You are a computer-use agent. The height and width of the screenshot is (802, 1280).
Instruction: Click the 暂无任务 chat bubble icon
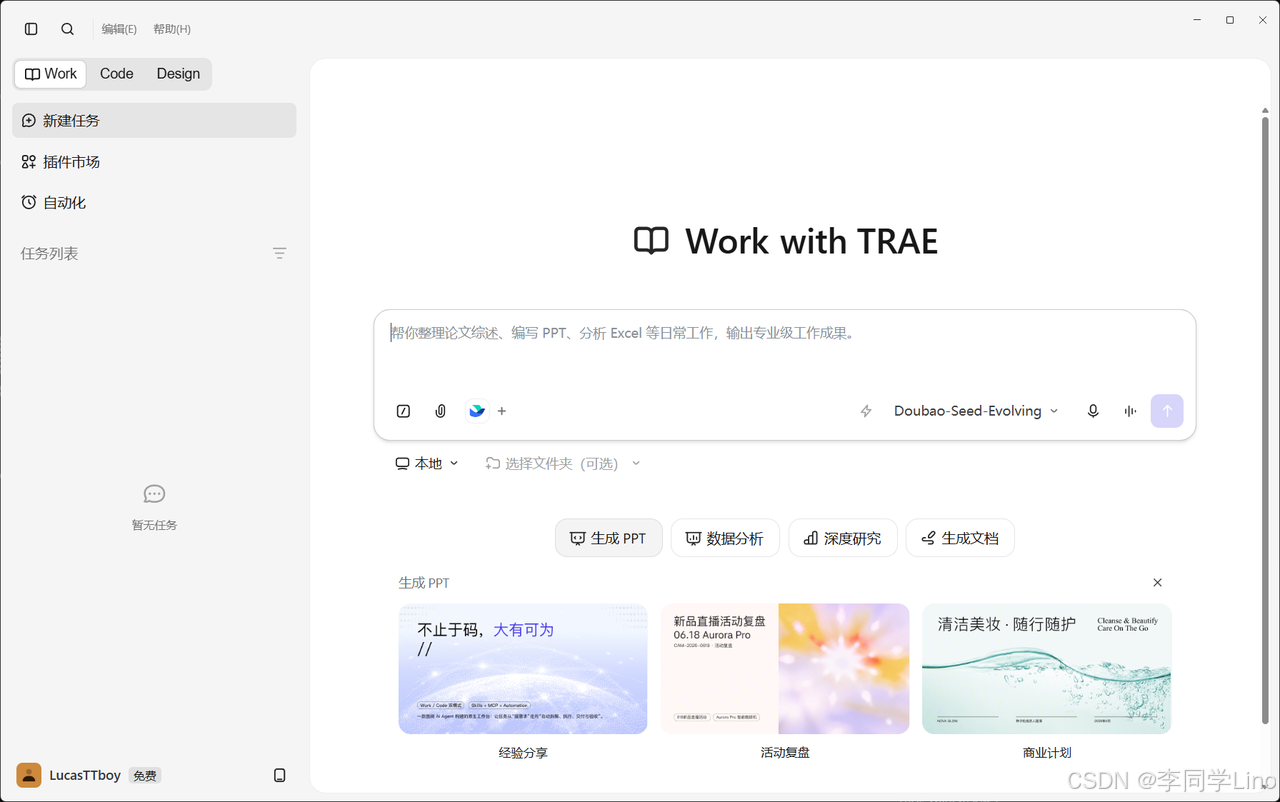coord(154,494)
